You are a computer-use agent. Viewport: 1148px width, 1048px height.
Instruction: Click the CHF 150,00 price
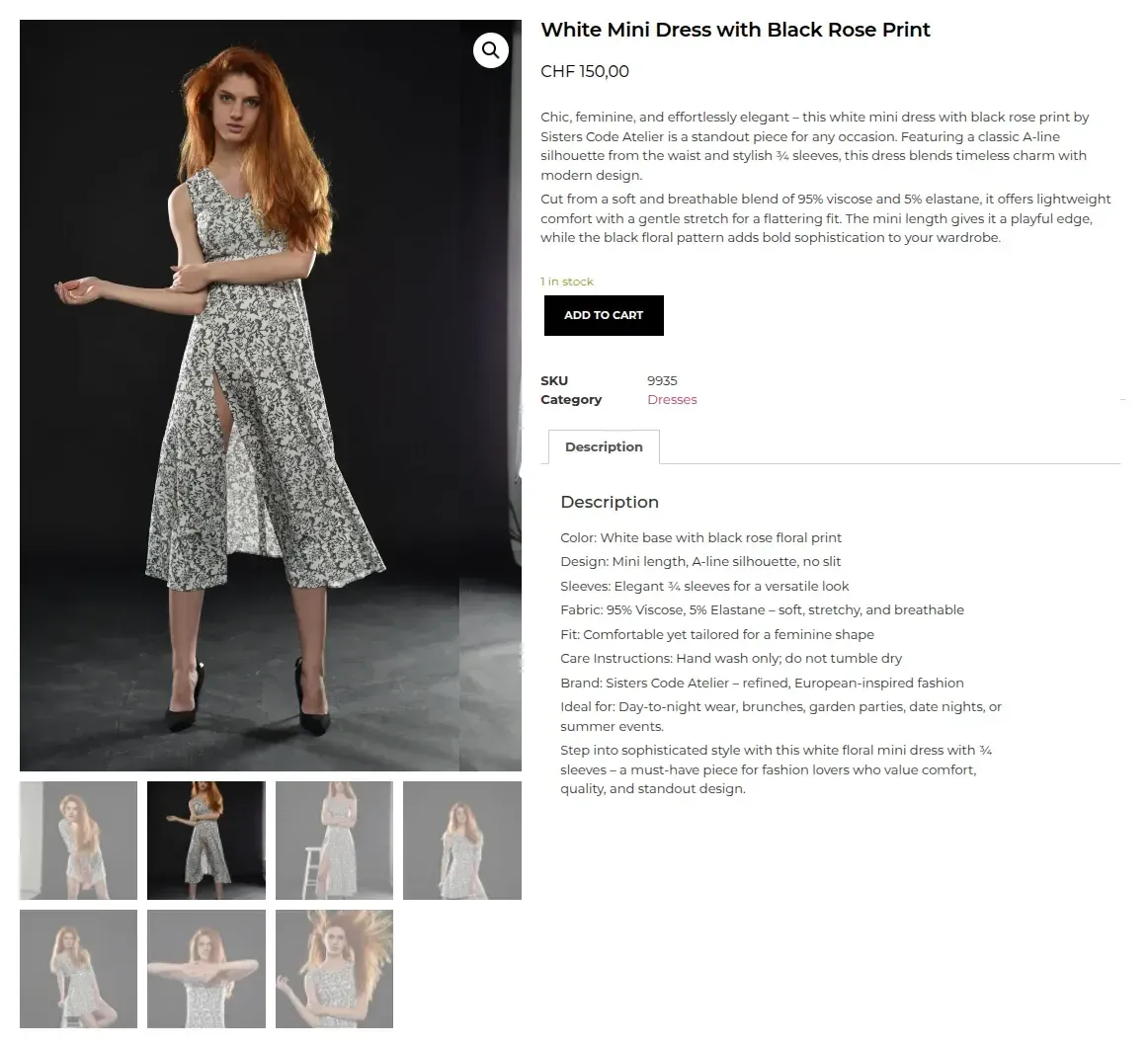click(585, 71)
